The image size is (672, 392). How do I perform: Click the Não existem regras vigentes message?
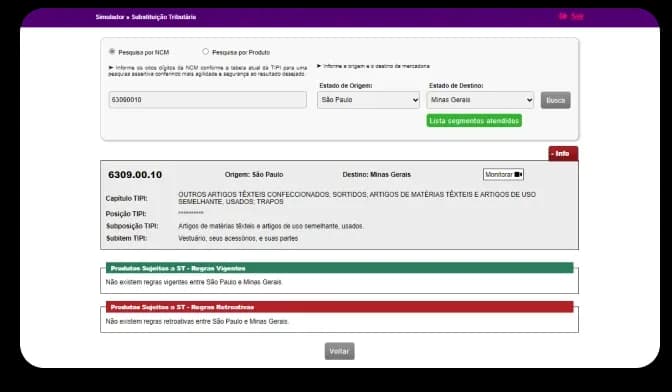click(194, 282)
